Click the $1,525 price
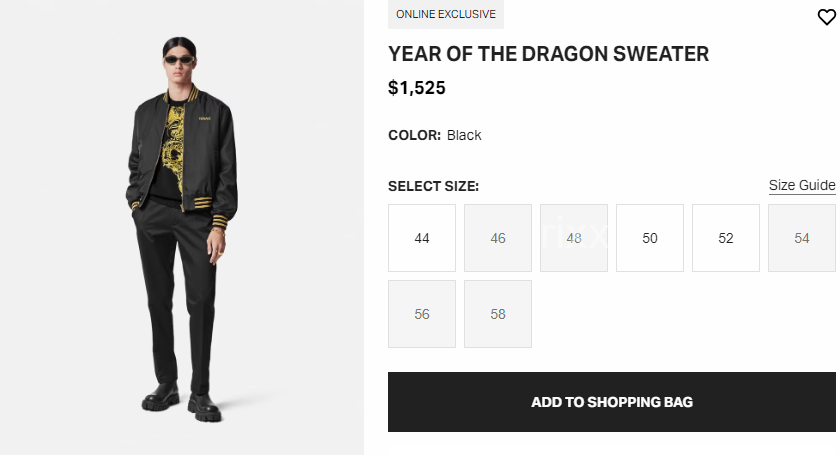The height and width of the screenshot is (455, 840). [x=417, y=88]
